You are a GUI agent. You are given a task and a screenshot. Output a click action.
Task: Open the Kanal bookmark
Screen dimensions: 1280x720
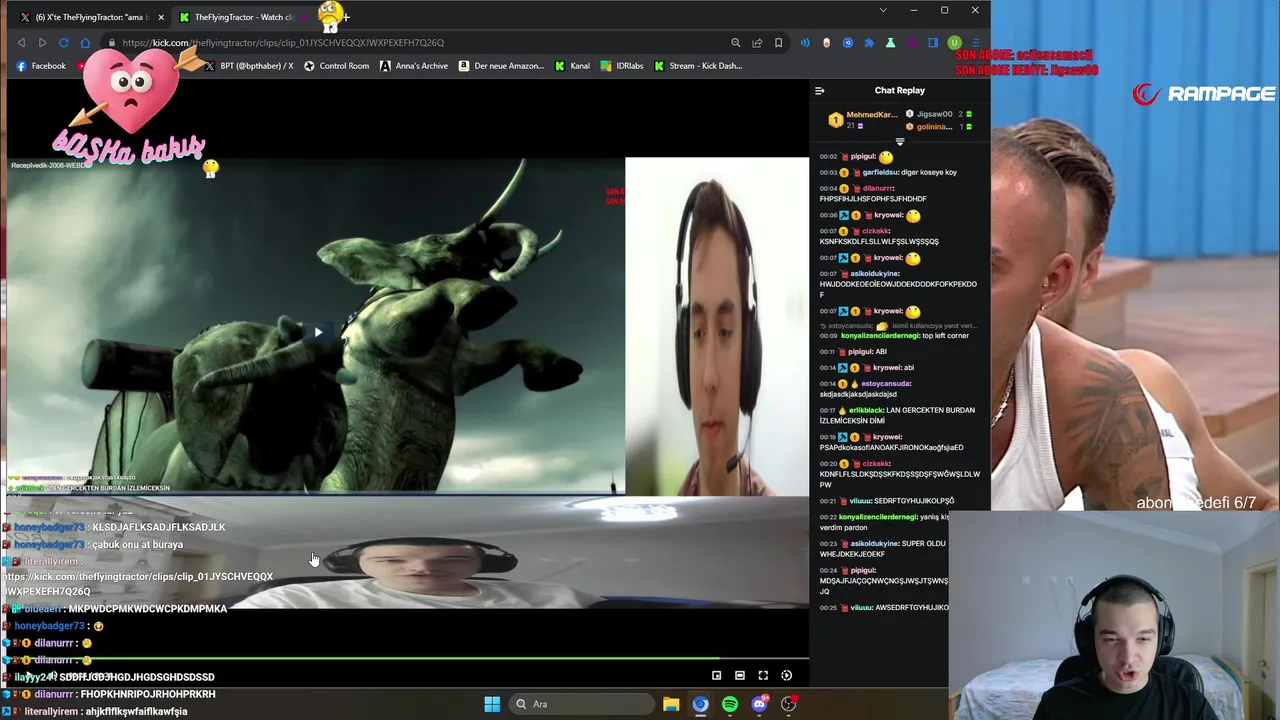coord(572,66)
